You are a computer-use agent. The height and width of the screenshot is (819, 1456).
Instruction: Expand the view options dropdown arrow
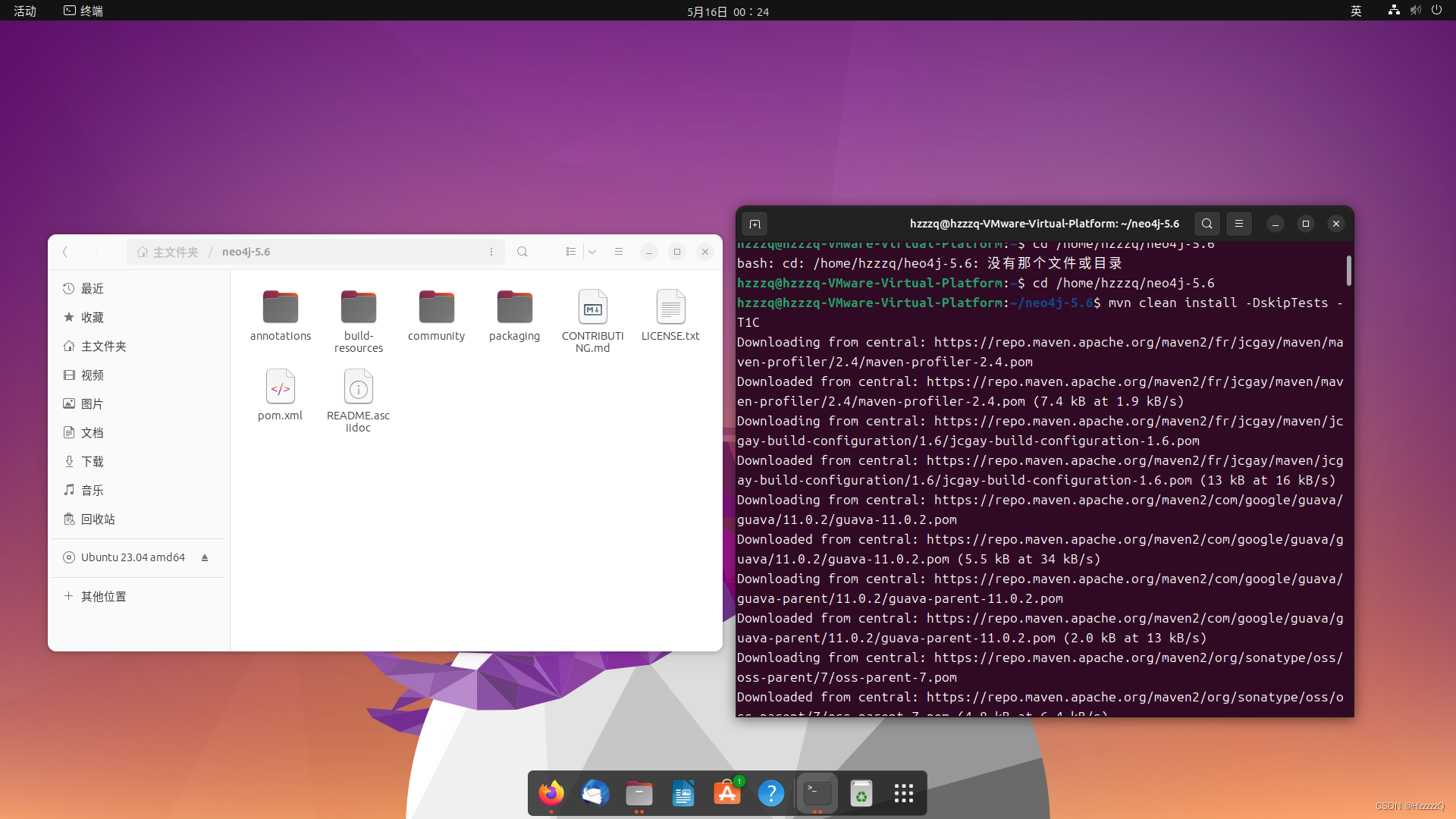coord(592,252)
